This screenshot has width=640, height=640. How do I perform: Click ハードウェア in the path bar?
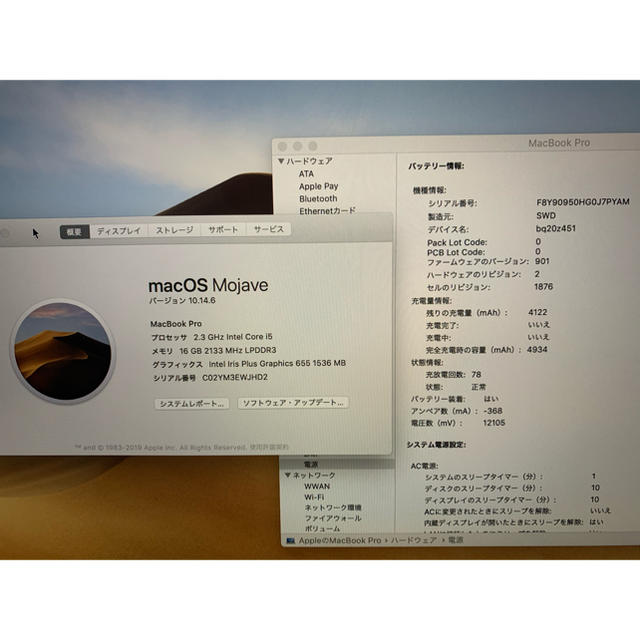[x=413, y=540]
